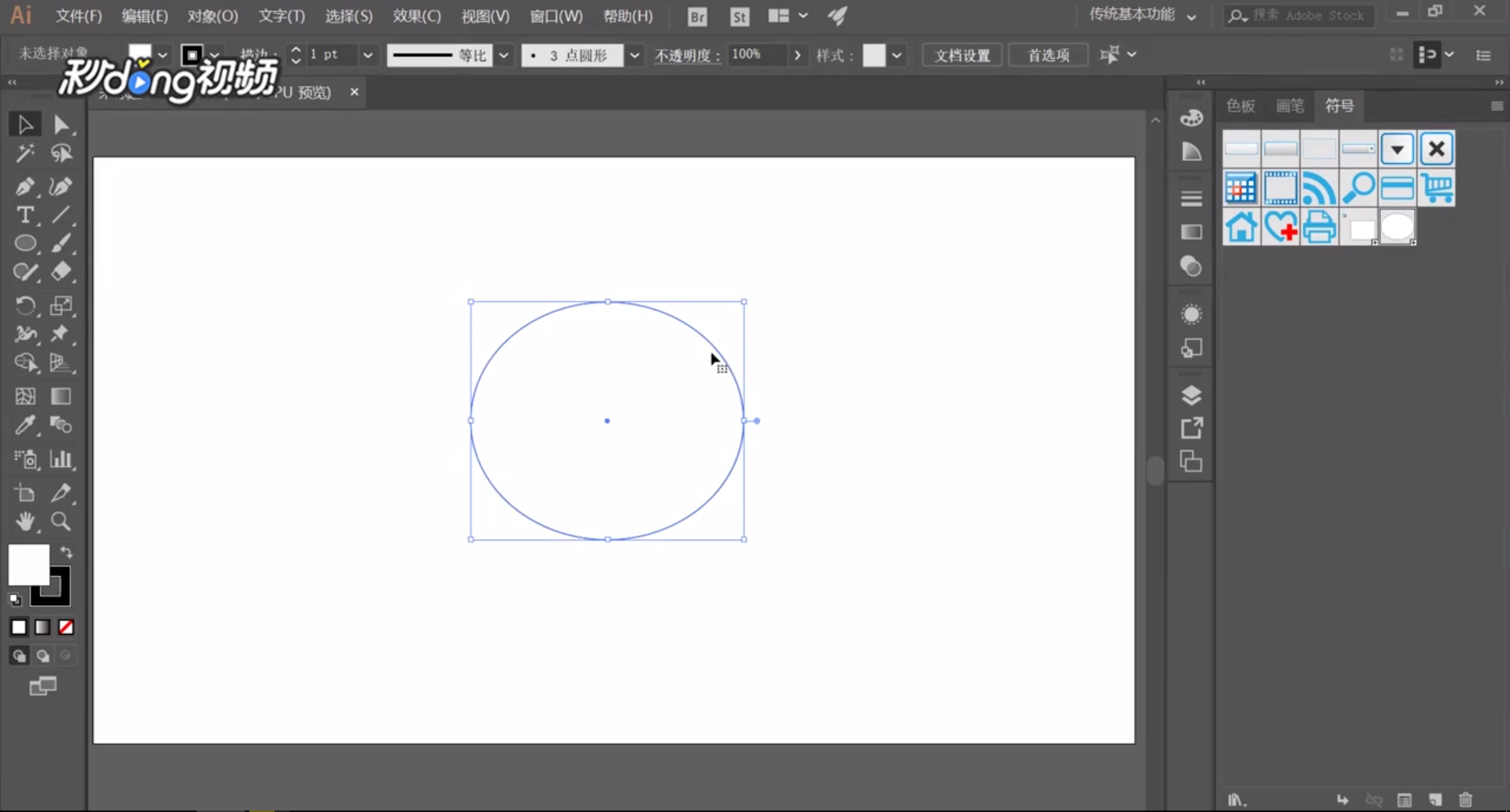Open the graphic style dropdown
Viewport: 1510px width, 812px height.
896,55
